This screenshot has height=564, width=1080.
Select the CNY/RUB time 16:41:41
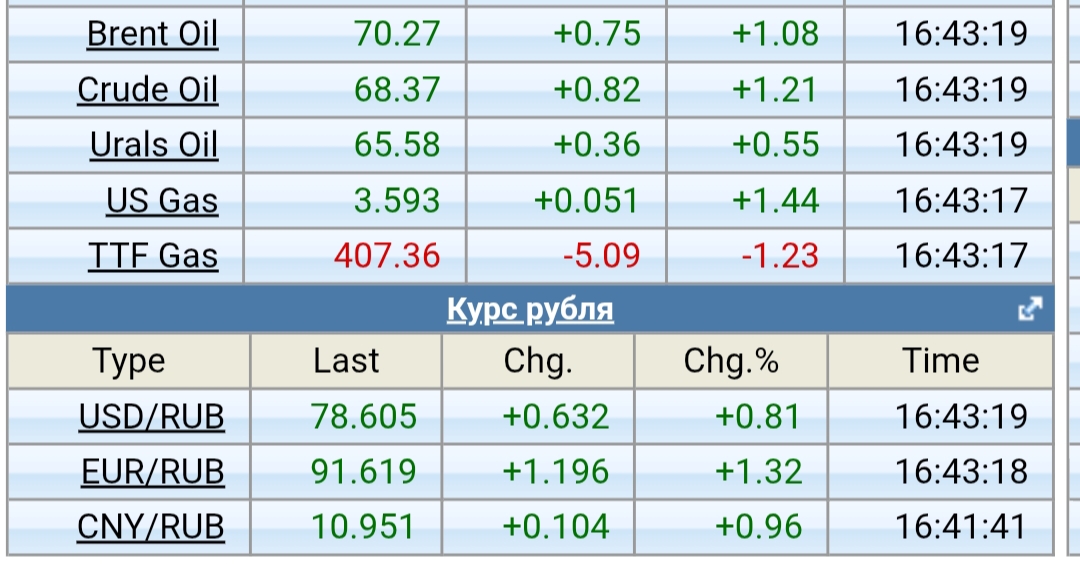(960, 526)
